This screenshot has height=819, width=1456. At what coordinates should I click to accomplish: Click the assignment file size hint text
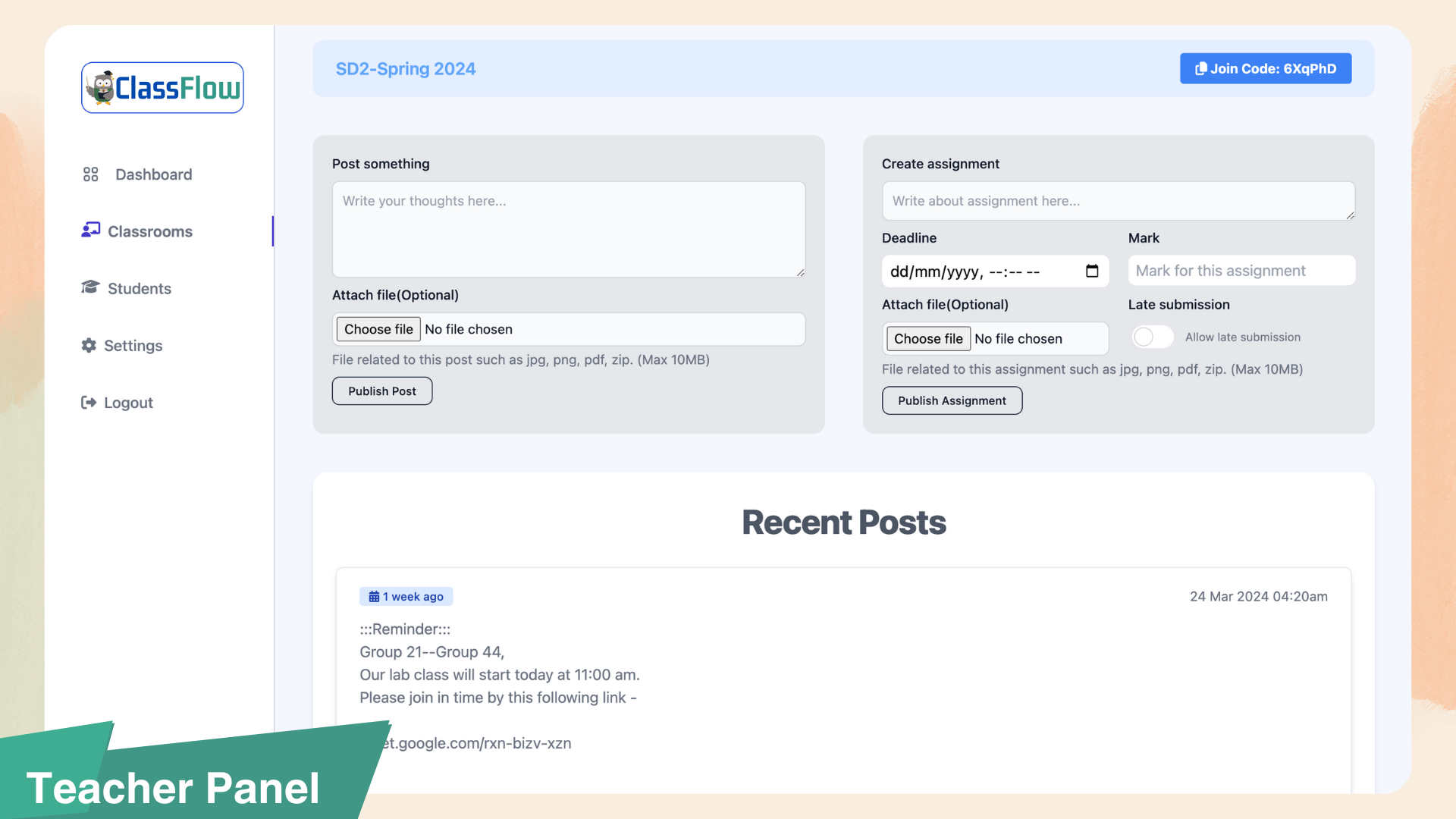click(1092, 369)
